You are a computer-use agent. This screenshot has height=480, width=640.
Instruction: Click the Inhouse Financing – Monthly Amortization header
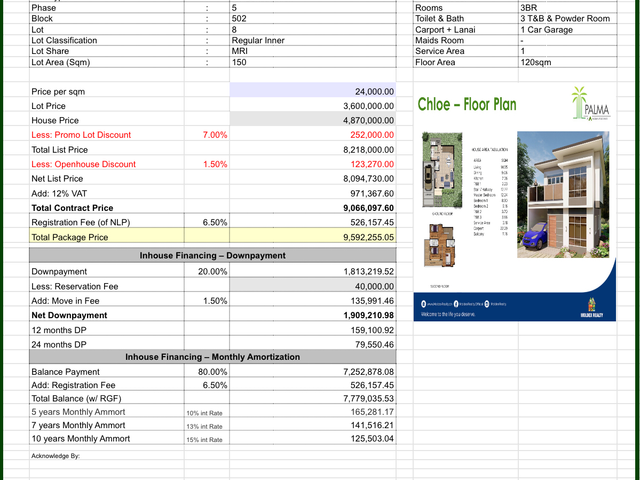pyautogui.click(x=213, y=357)
